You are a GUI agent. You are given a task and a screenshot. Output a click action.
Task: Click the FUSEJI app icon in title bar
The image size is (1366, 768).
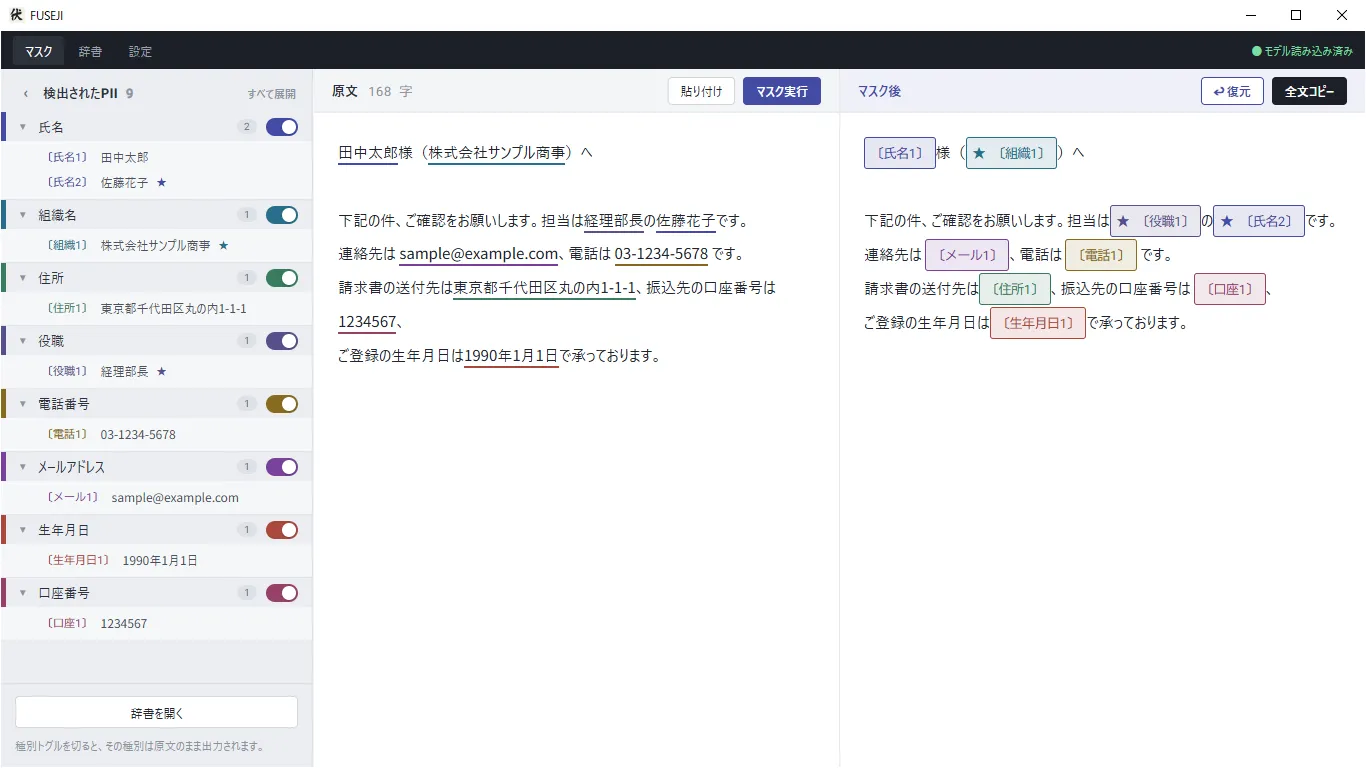(x=17, y=15)
